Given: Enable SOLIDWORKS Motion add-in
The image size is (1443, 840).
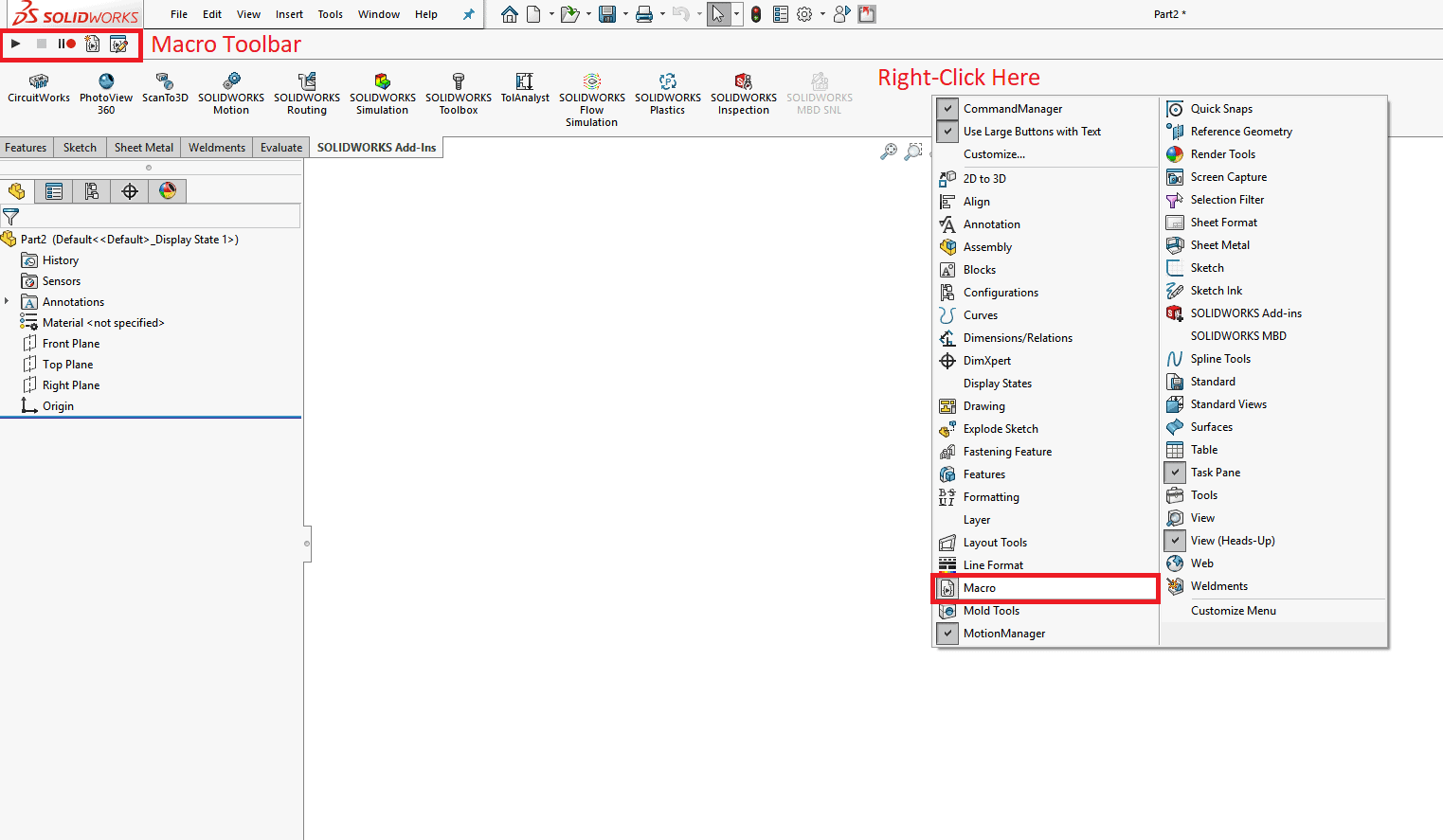Looking at the screenshot, I should point(231,95).
